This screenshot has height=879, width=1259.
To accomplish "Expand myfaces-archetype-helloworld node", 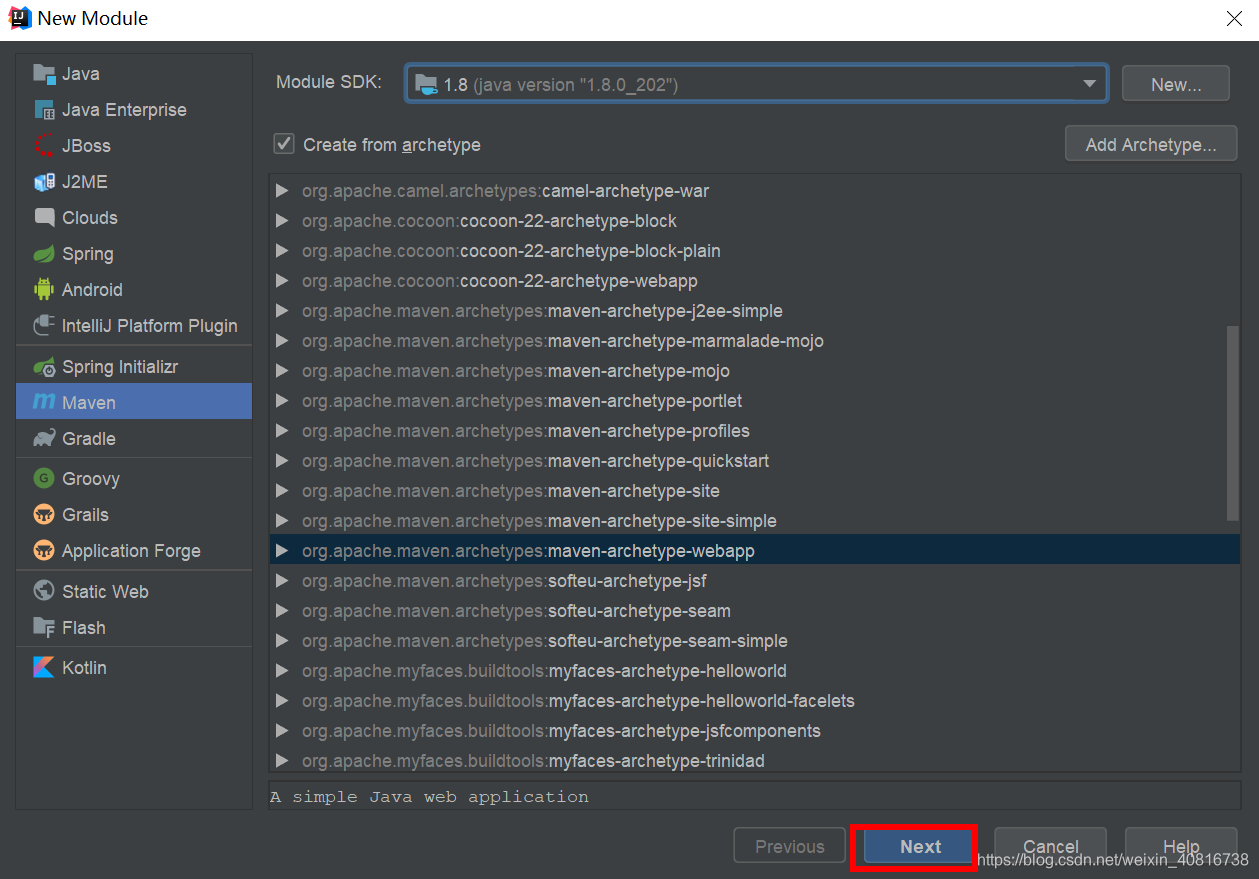I will tap(282, 671).
